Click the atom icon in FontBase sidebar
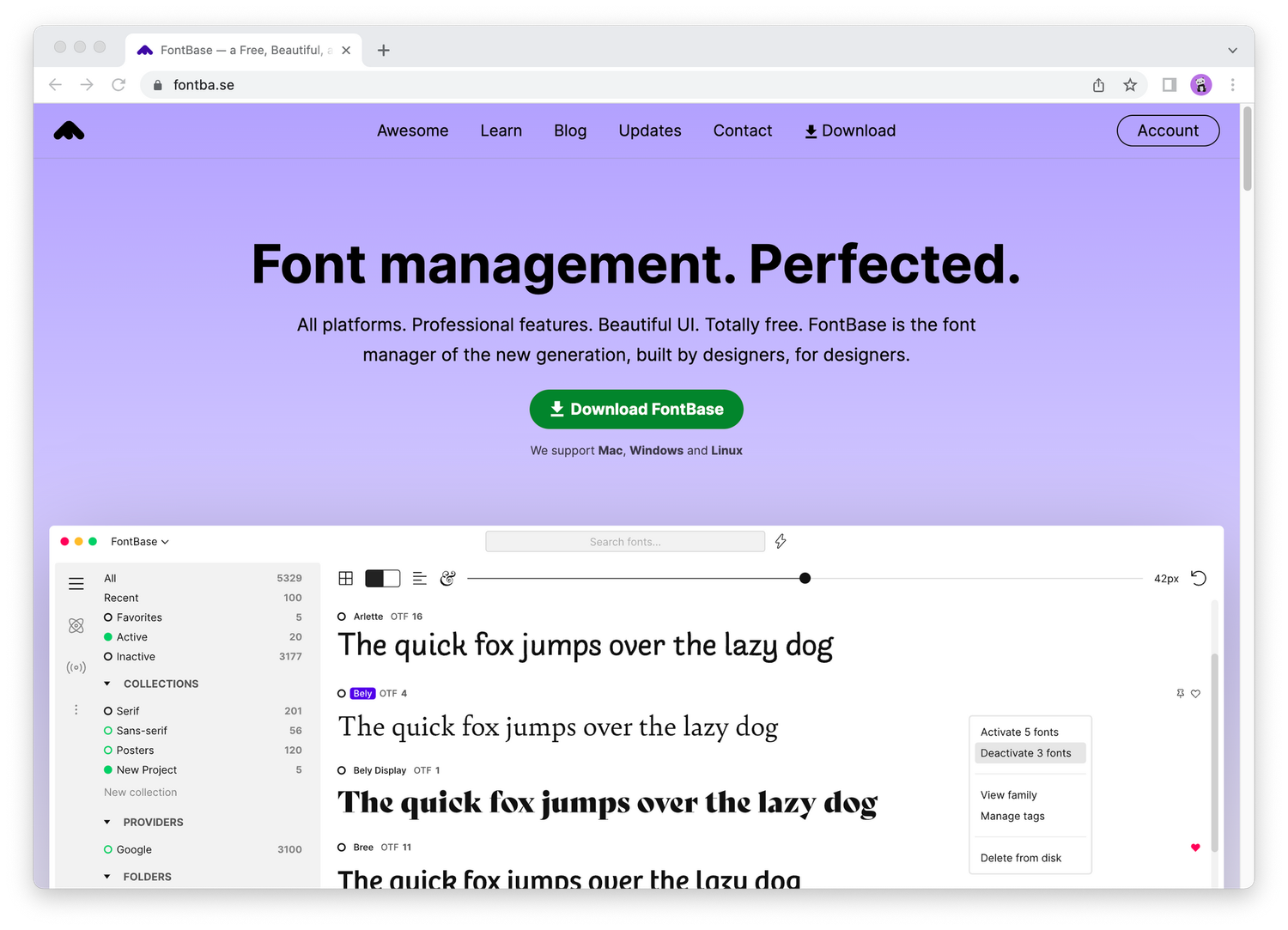Image resolution: width=1288 pixels, height=930 pixels. (x=76, y=626)
